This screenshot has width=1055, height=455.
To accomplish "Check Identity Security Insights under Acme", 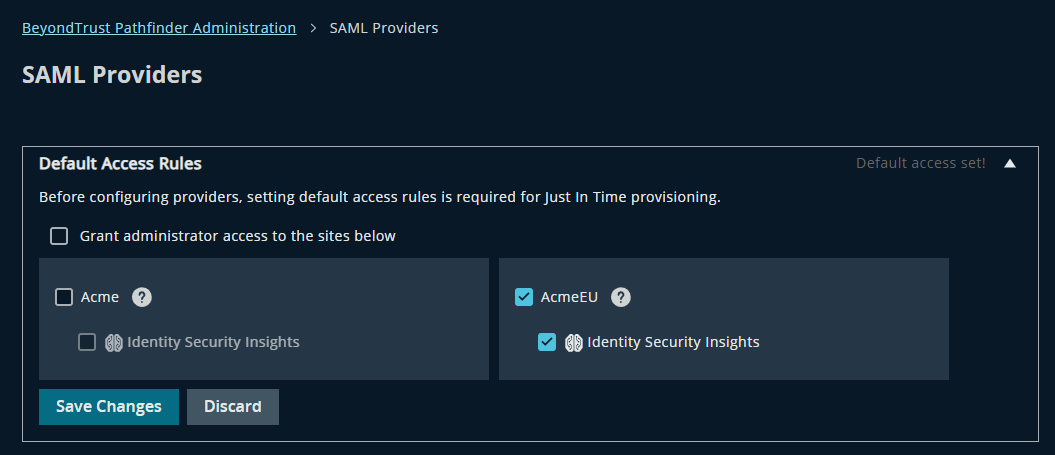I will [x=87, y=343].
